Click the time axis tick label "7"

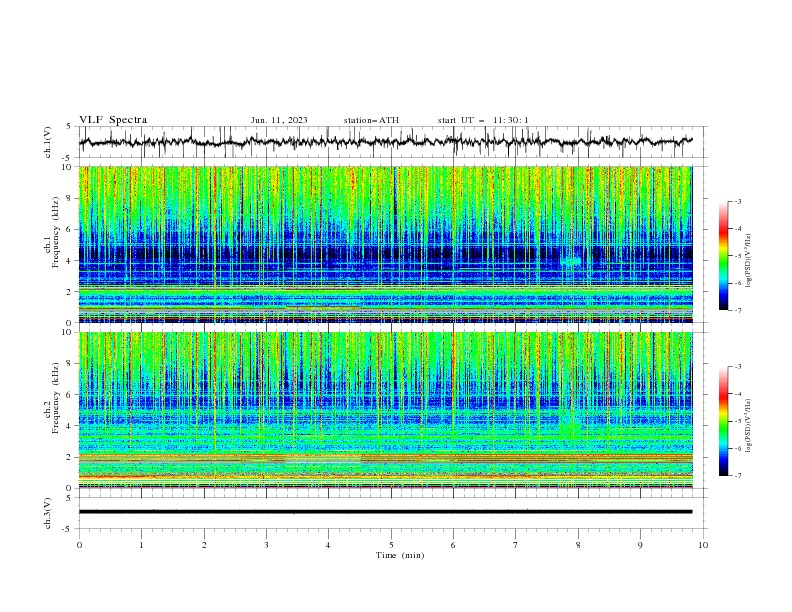click(x=516, y=545)
